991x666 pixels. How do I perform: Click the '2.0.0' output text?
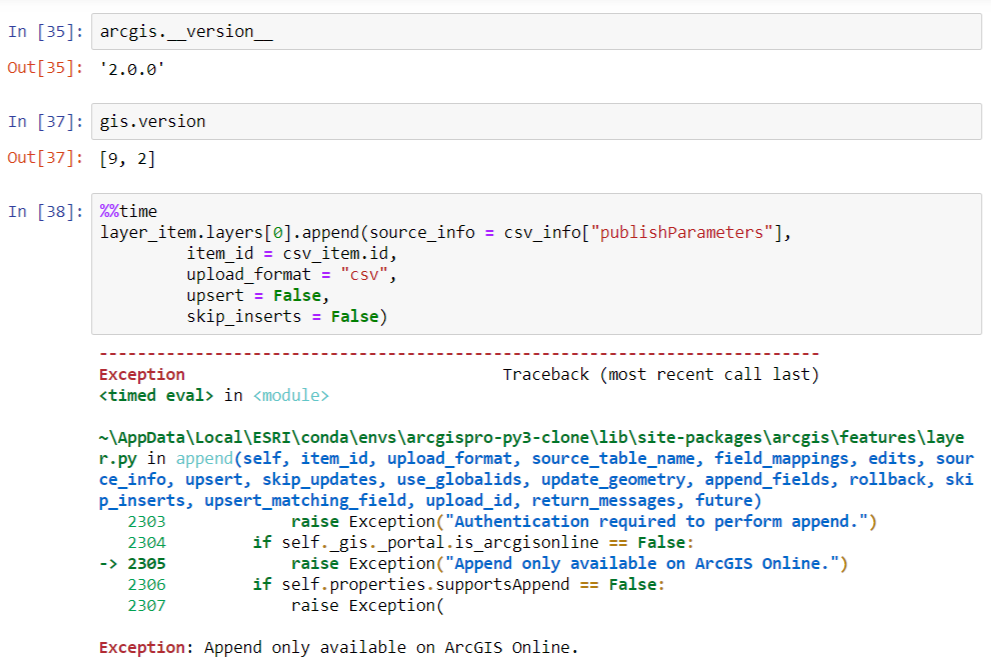point(132,68)
